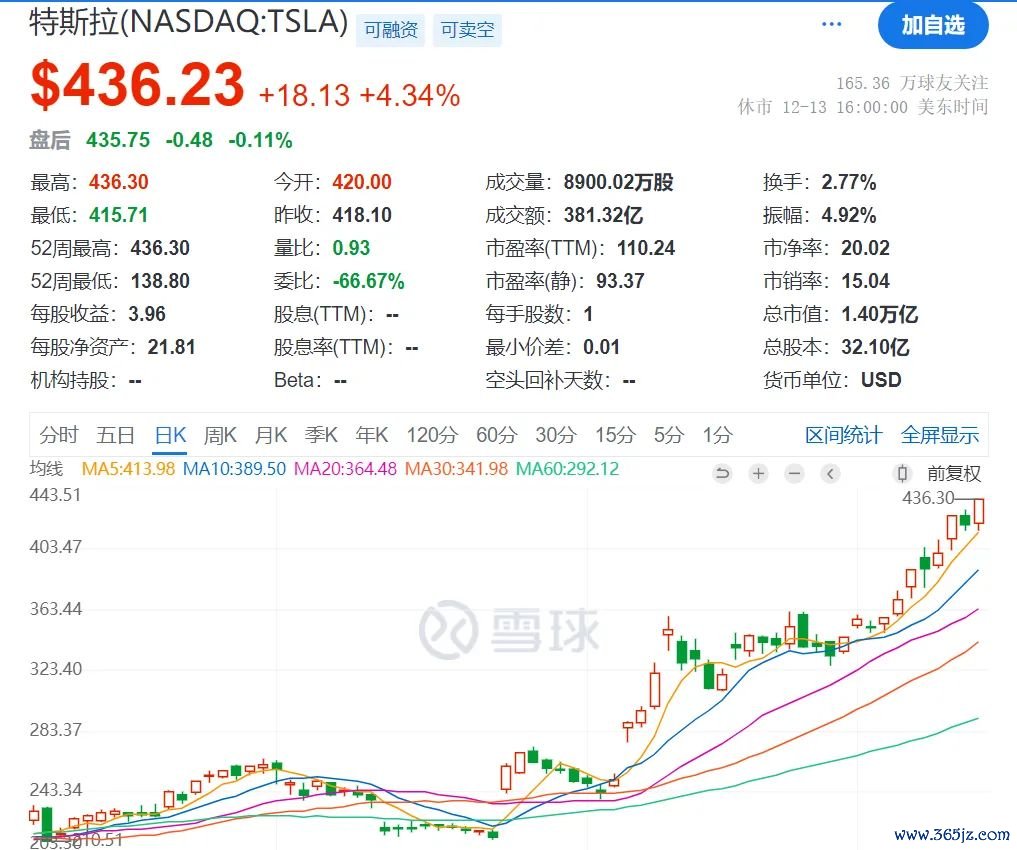Image resolution: width=1017 pixels, height=850 pixels.
Task: Click the 最高 value 436.30
Action: pos(119,182)
